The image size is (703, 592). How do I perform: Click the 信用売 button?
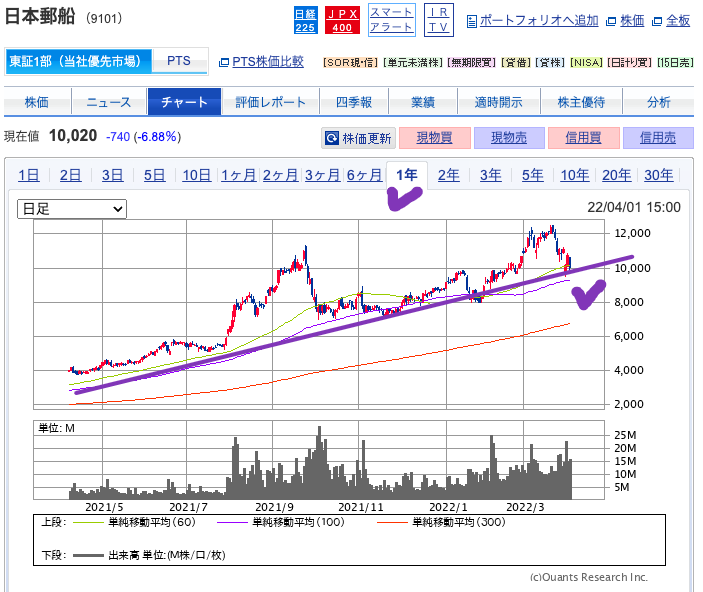[658, 138]
